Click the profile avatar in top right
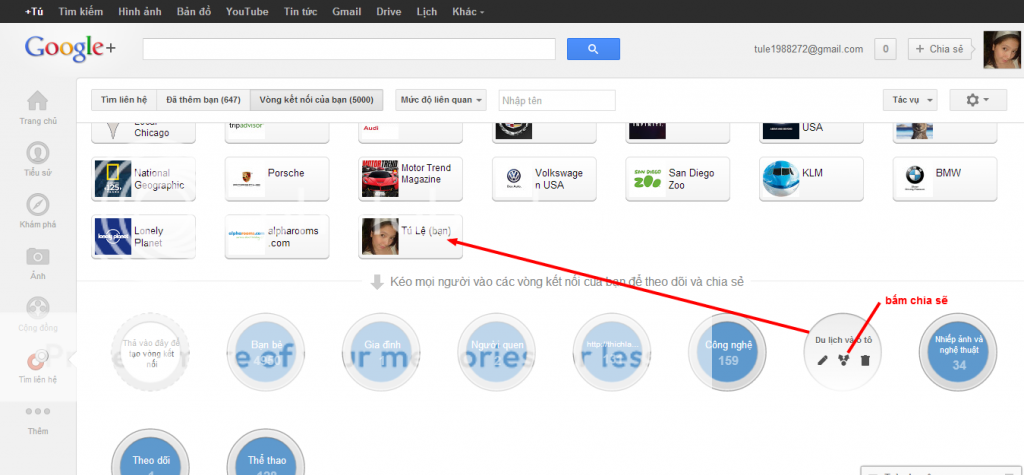1024x475 pixels. pos(1002,50)
